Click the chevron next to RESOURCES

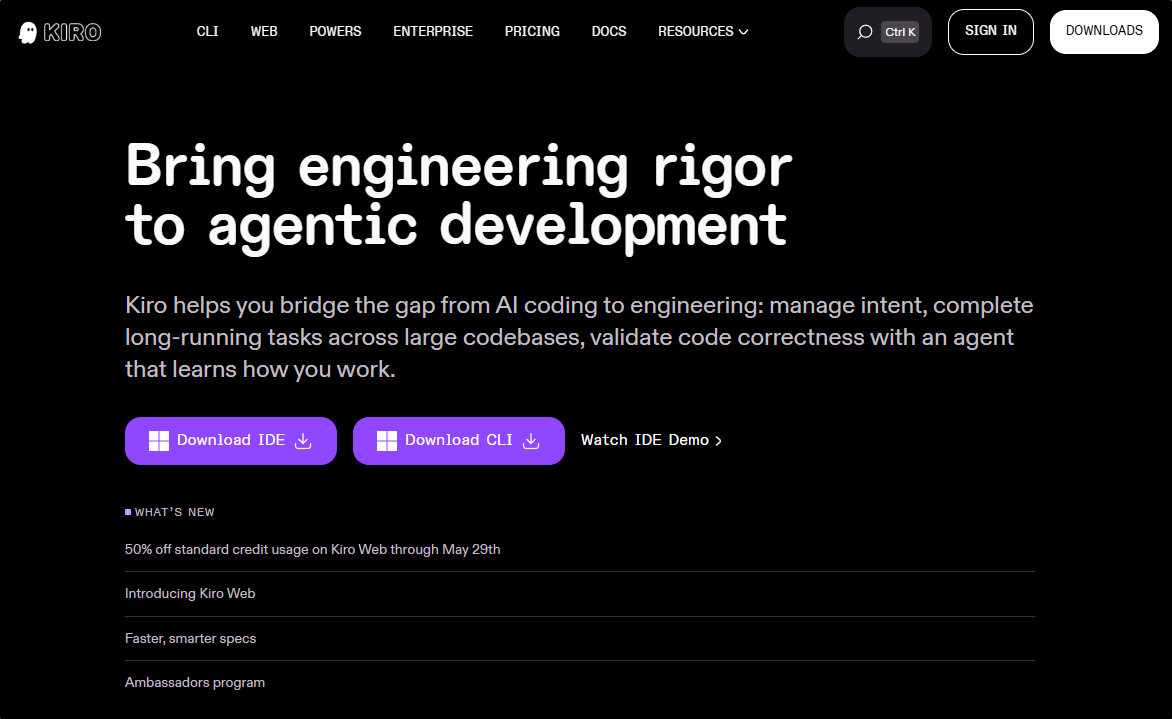743,32
